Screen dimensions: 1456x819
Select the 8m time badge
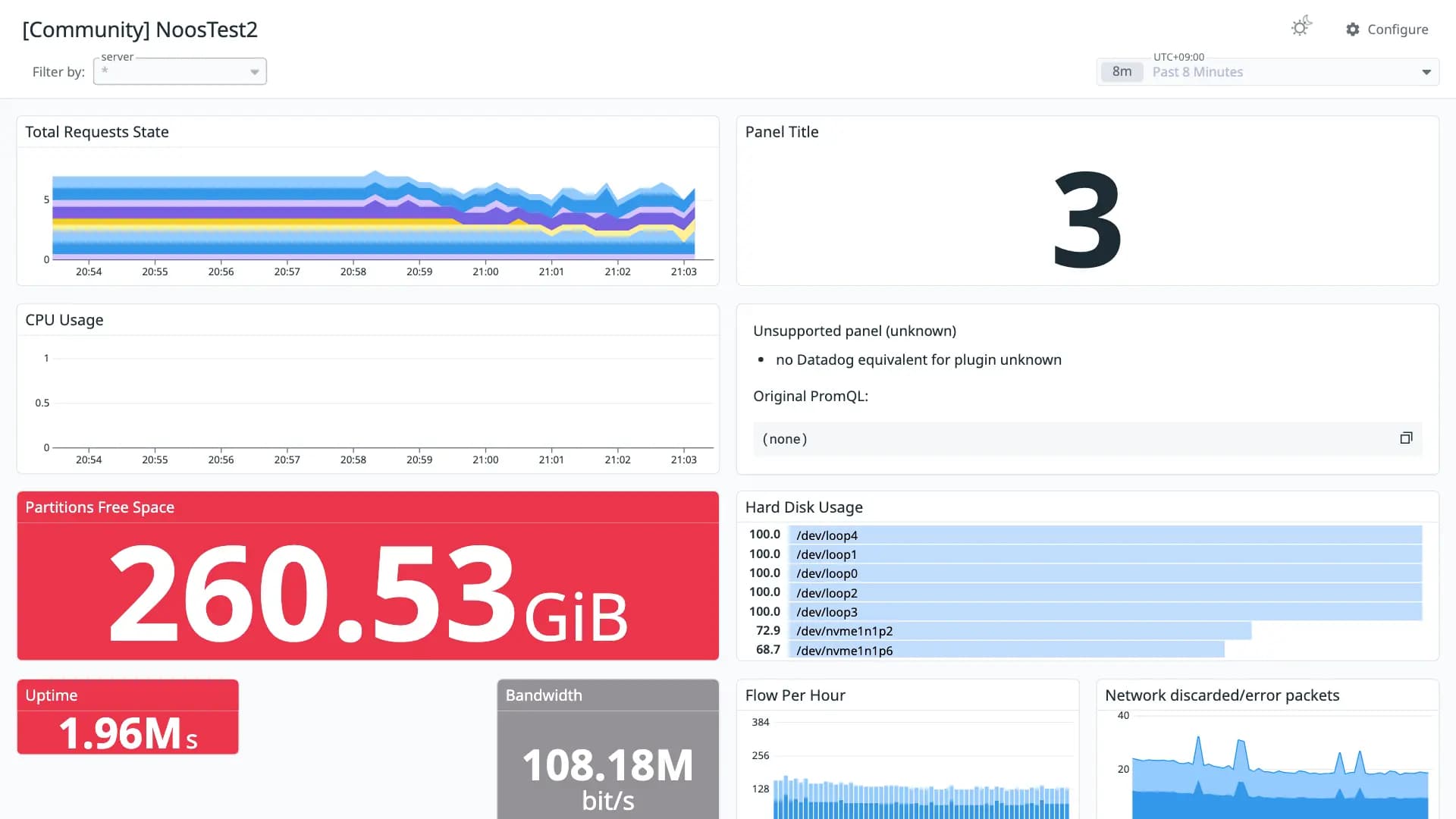coord(1122,72)
